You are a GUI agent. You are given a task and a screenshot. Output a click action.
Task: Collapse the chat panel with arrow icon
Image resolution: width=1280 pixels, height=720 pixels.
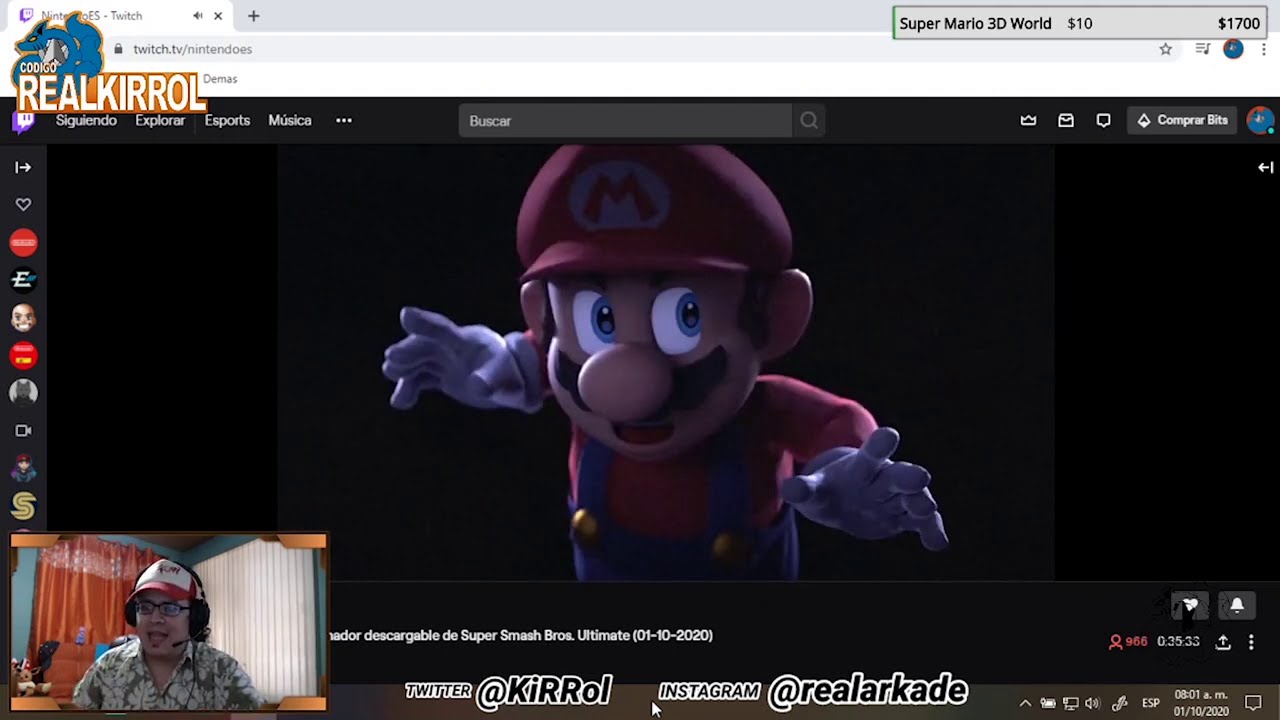pos(1265,167)
